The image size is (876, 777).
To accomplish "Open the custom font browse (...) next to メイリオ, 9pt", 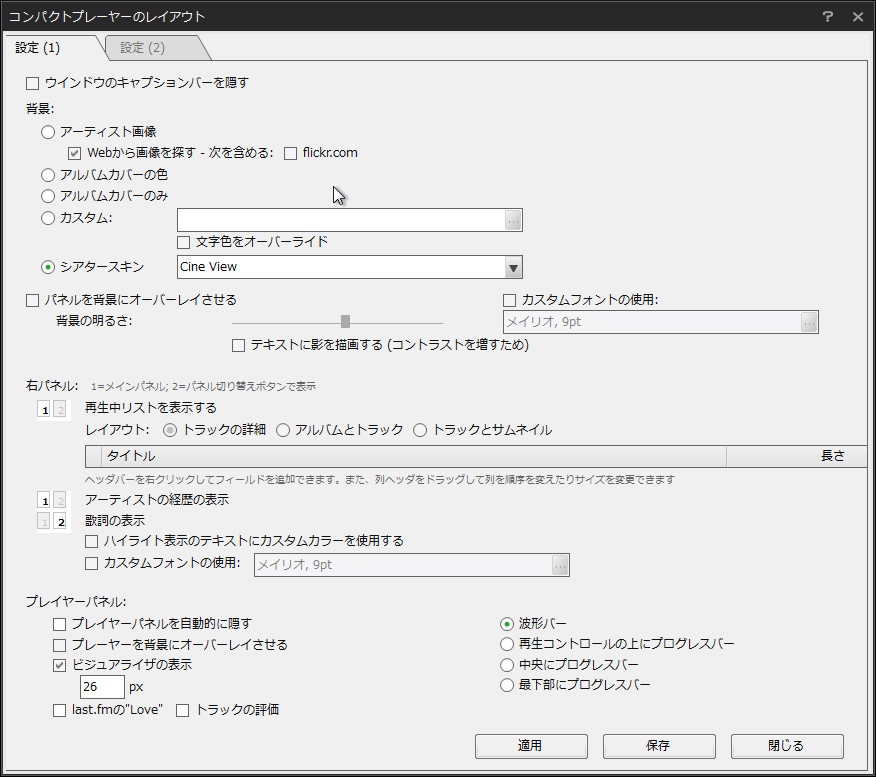I will click(x=808, y=321).
